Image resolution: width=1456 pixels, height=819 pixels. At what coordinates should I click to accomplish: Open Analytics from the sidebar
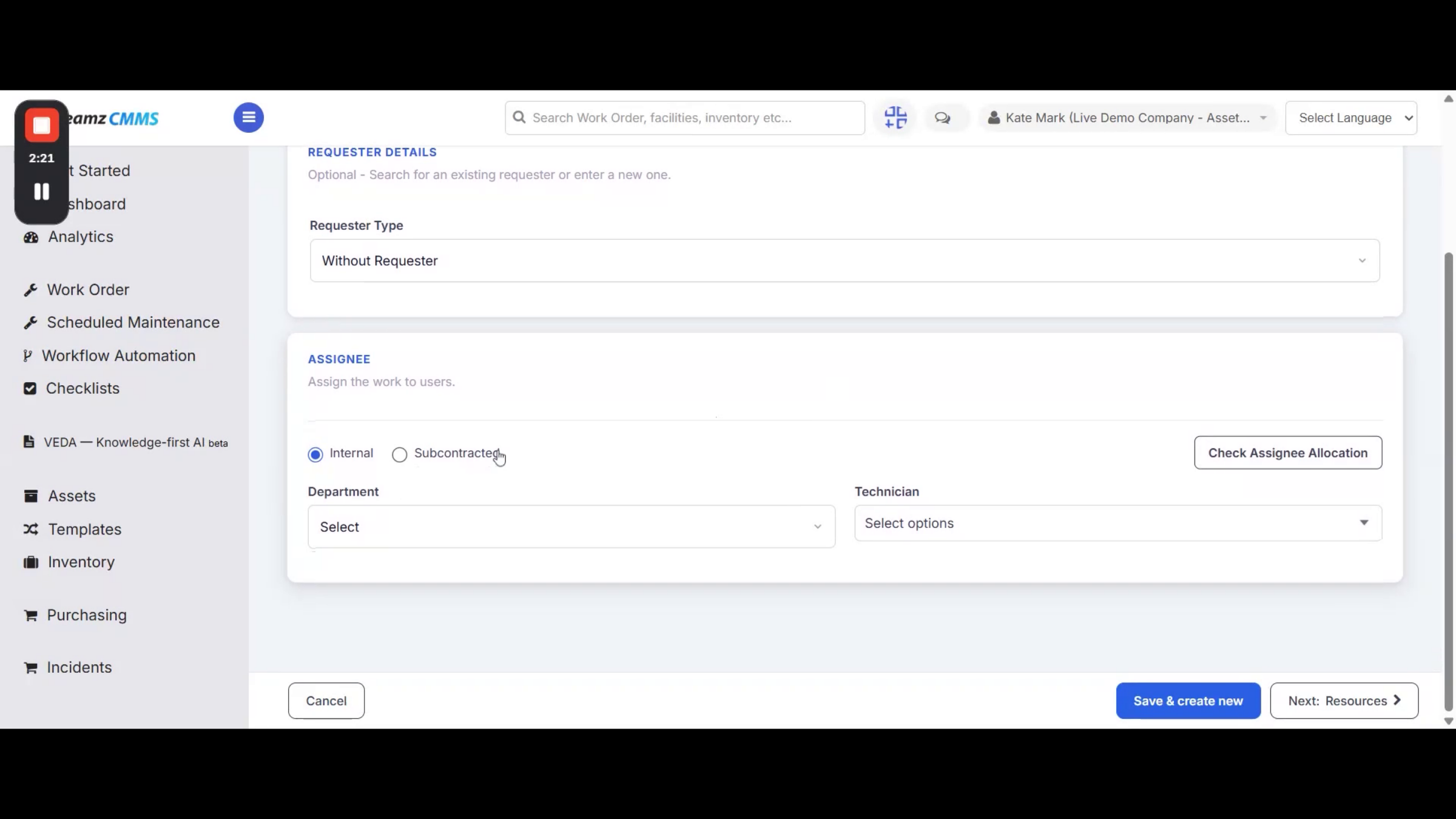coord(81,237)
